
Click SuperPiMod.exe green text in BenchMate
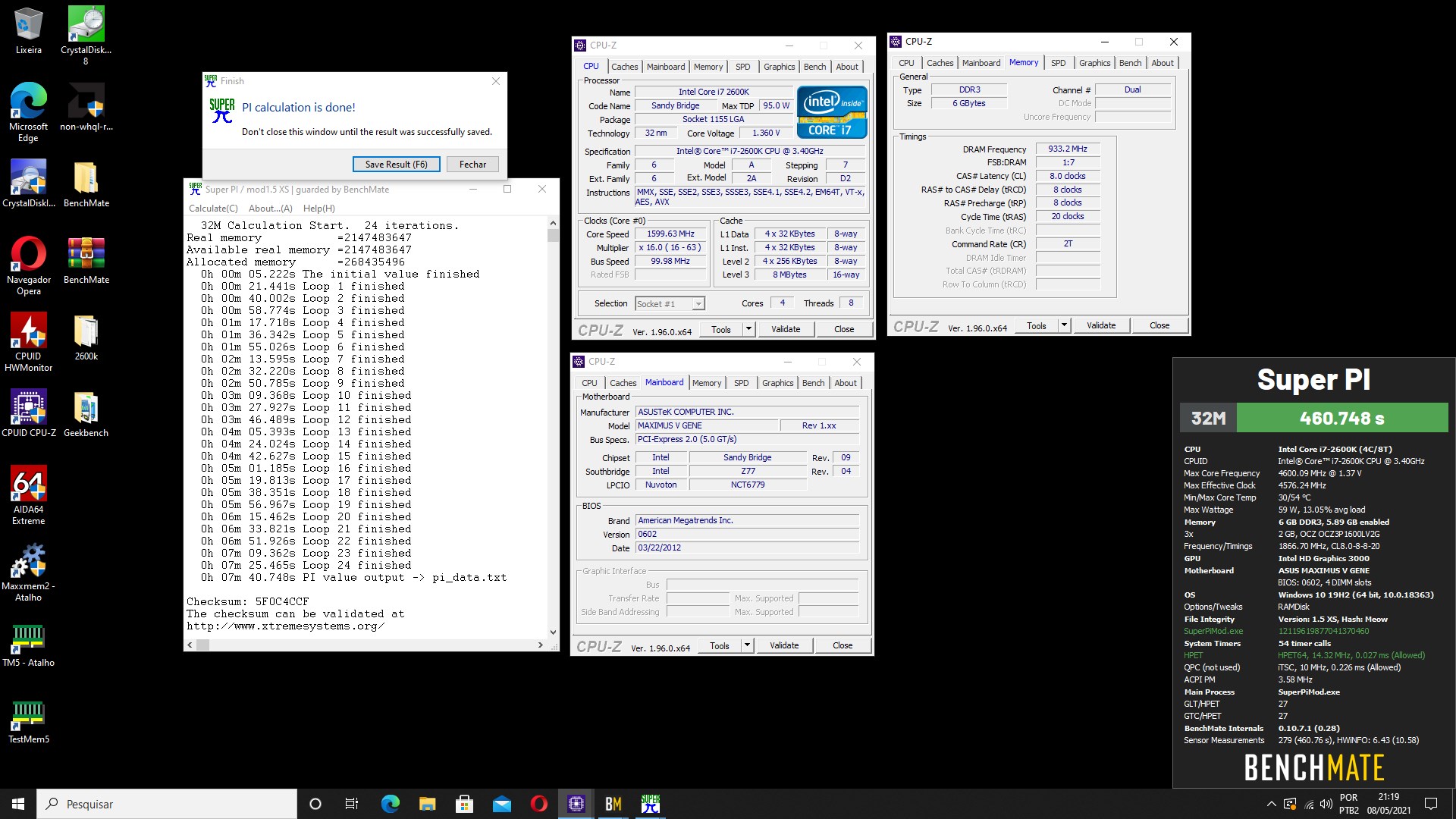pyautogui.click(x=1213, y=631)
